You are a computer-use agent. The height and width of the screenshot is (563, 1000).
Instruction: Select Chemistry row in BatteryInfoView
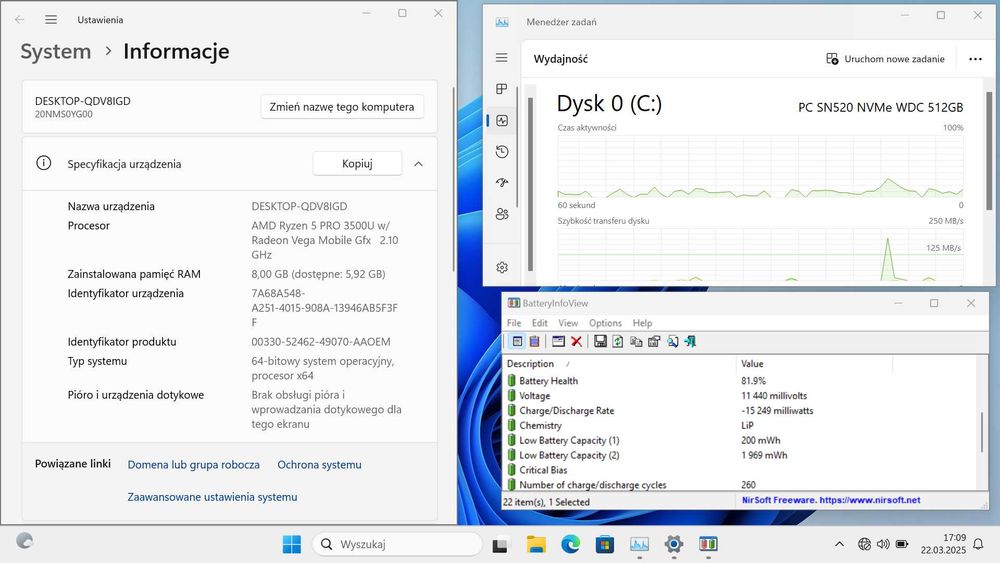click(x=740, y=425)
